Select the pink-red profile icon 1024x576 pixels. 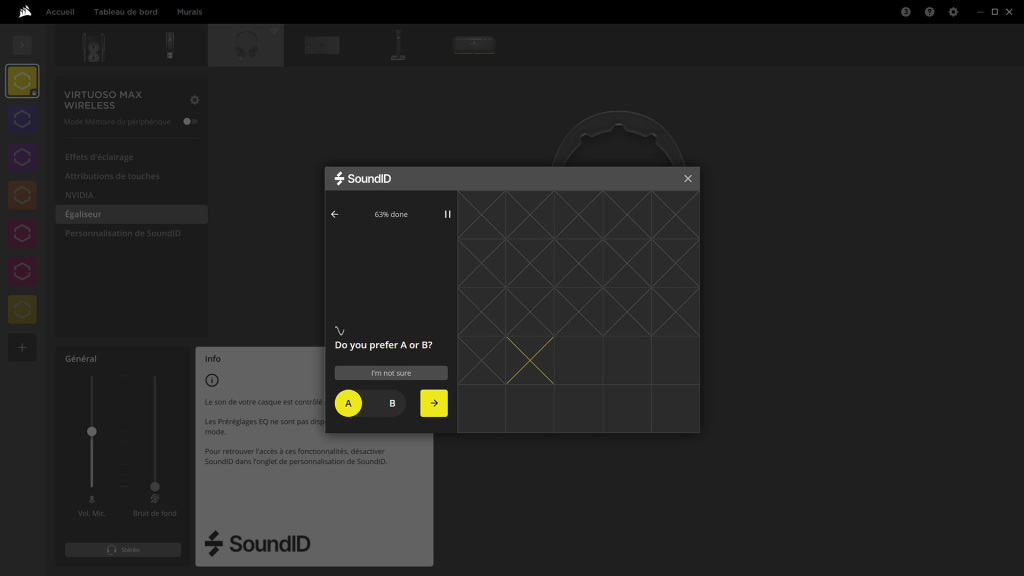point(22,271)
